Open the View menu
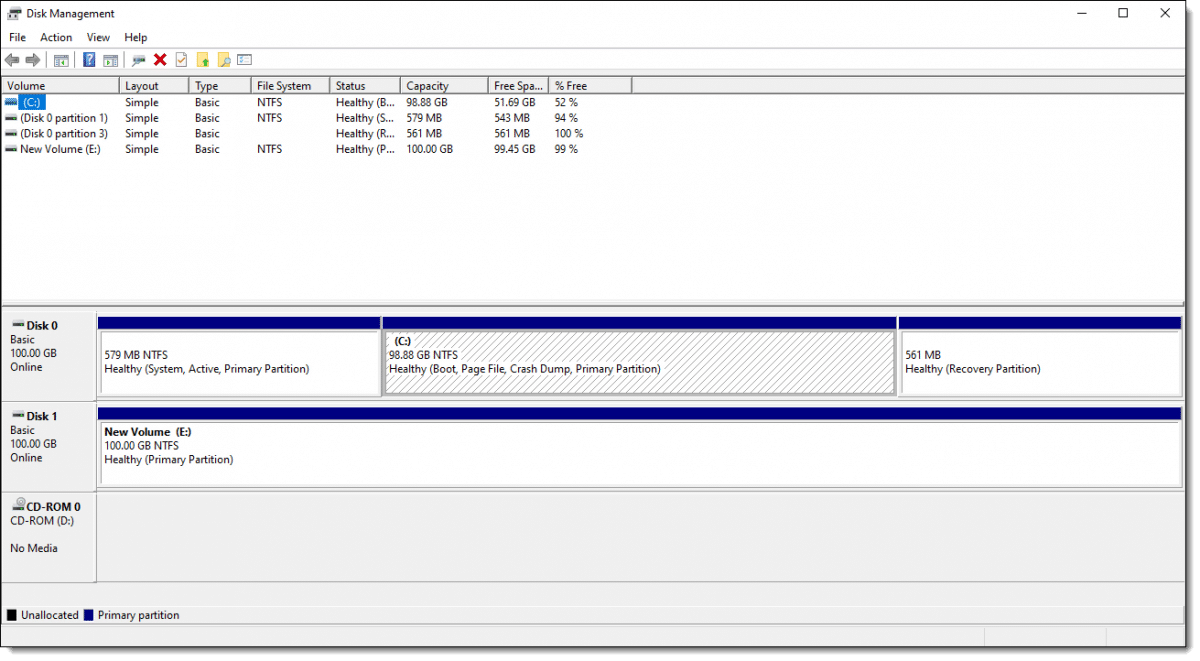Screen dimensions: 1200x661 point(97,37)
